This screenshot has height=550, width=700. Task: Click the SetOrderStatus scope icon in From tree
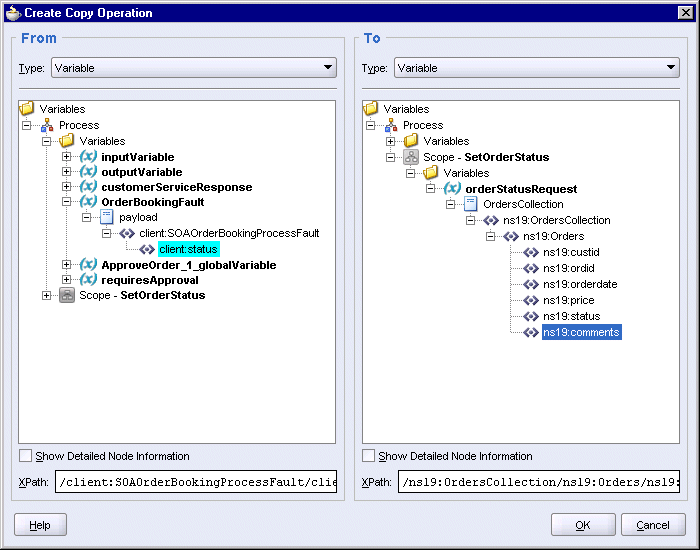(67, 295)
